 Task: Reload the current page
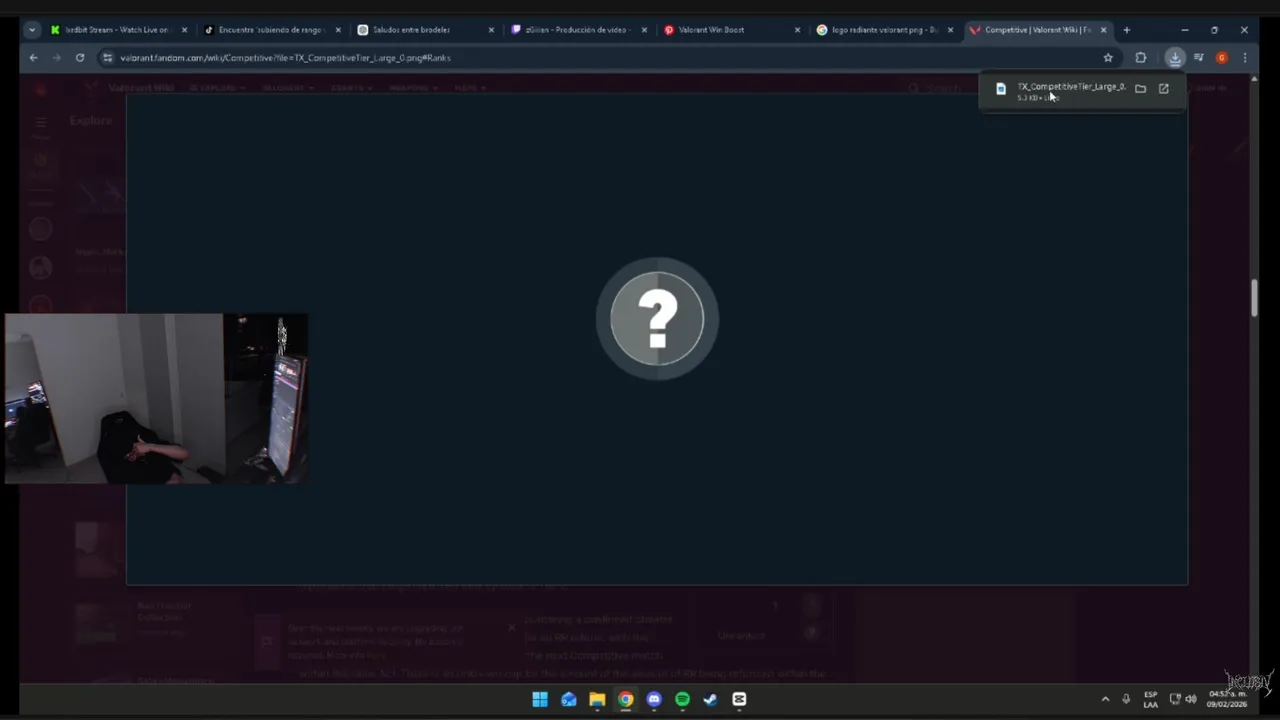tap(80, 58)
